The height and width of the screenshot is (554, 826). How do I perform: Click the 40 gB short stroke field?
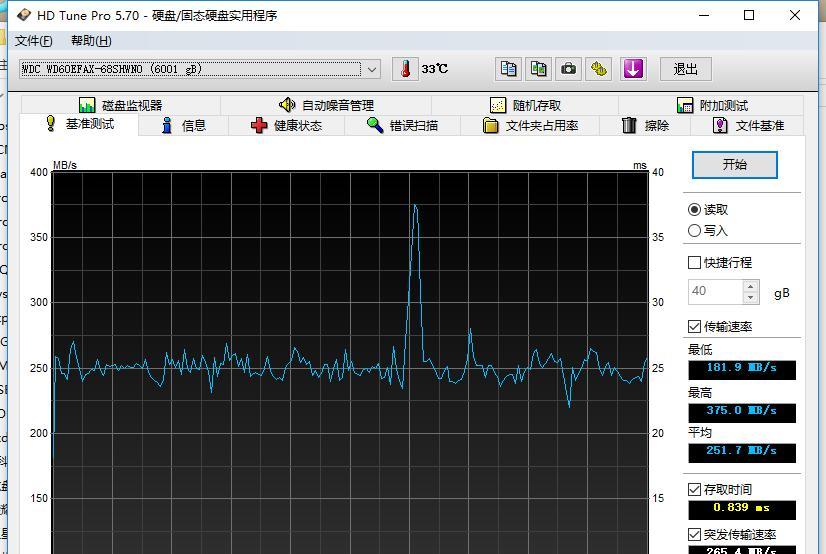coord(716,291)
